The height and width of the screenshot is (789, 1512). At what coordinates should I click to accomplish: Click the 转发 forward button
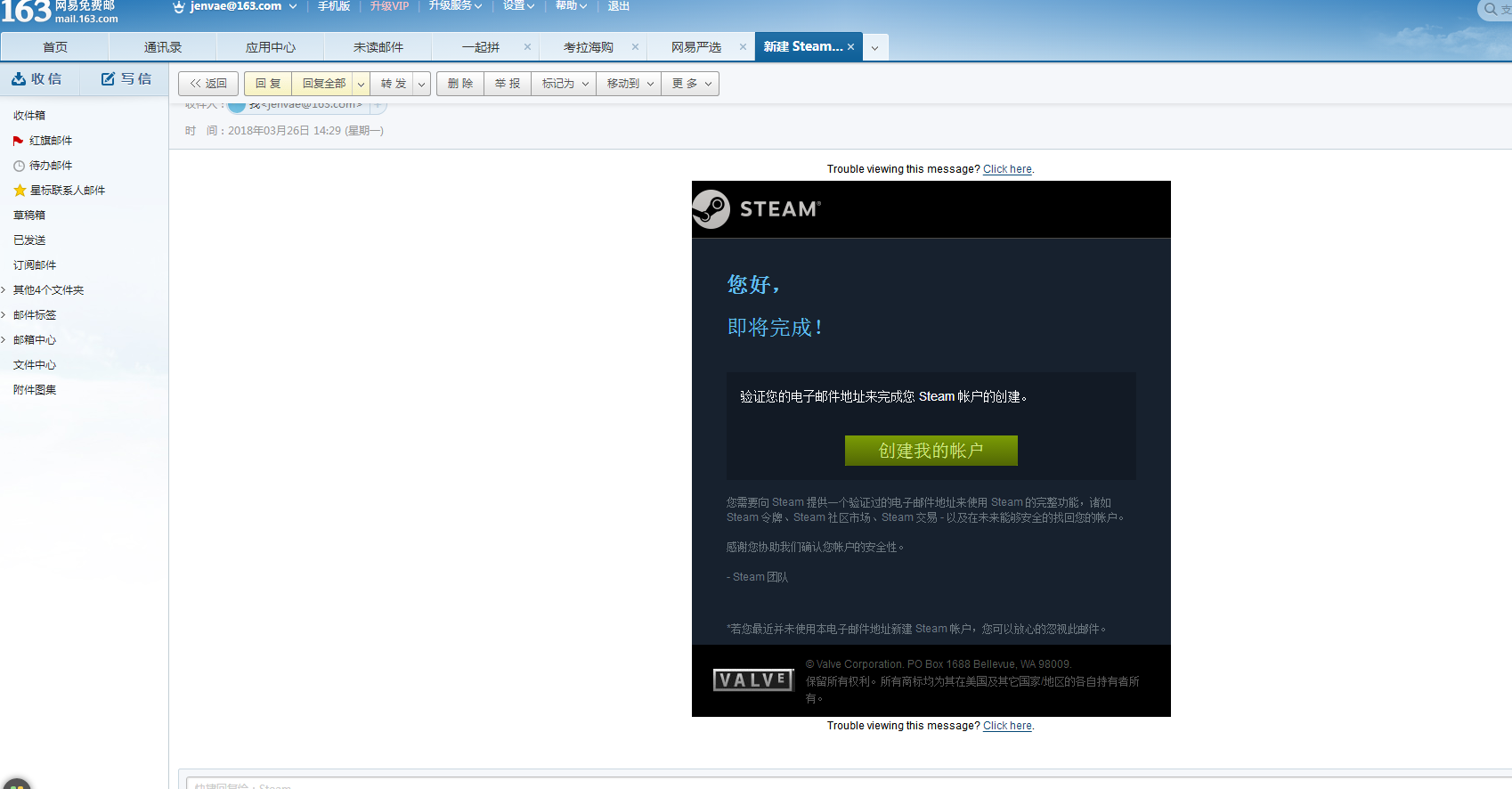point(392,84)
